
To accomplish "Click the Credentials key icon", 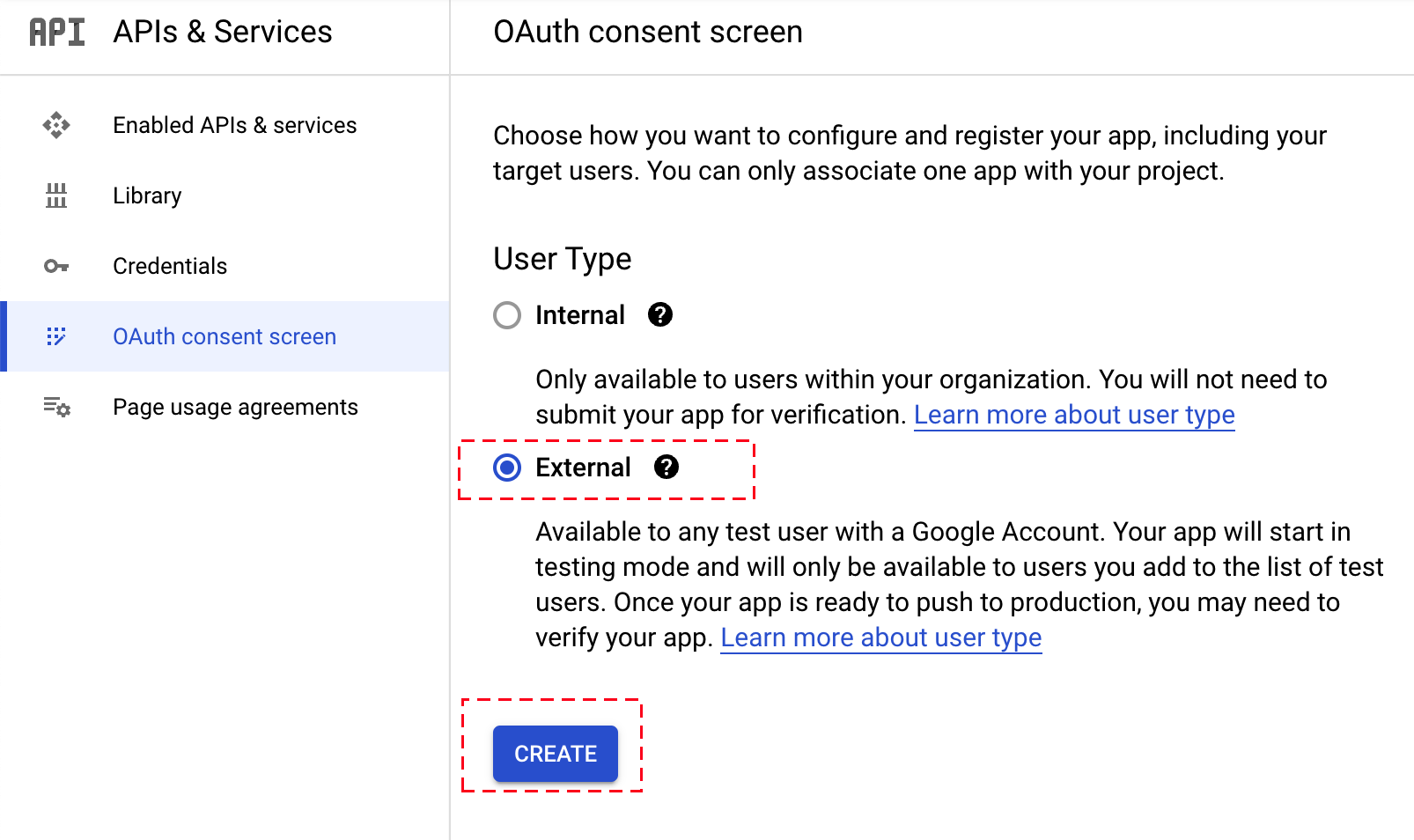I will click(x=56, y=266).
